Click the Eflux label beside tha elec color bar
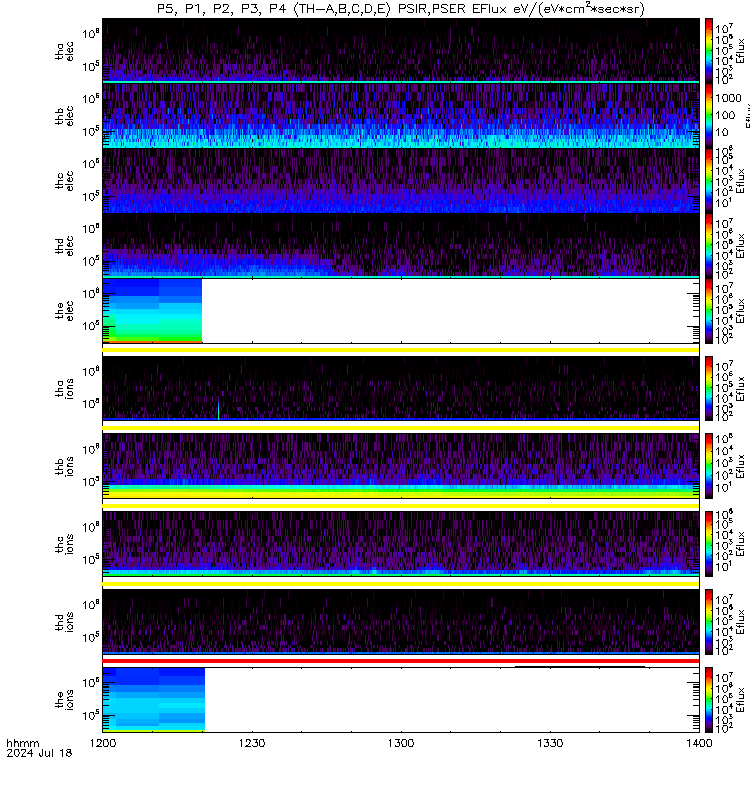750x800 pixels. click(x=740, y=51)
